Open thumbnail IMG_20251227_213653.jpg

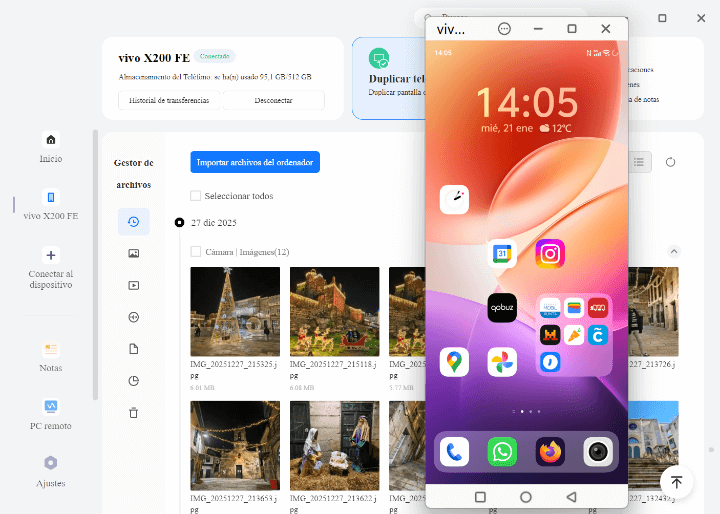point(235,446)
